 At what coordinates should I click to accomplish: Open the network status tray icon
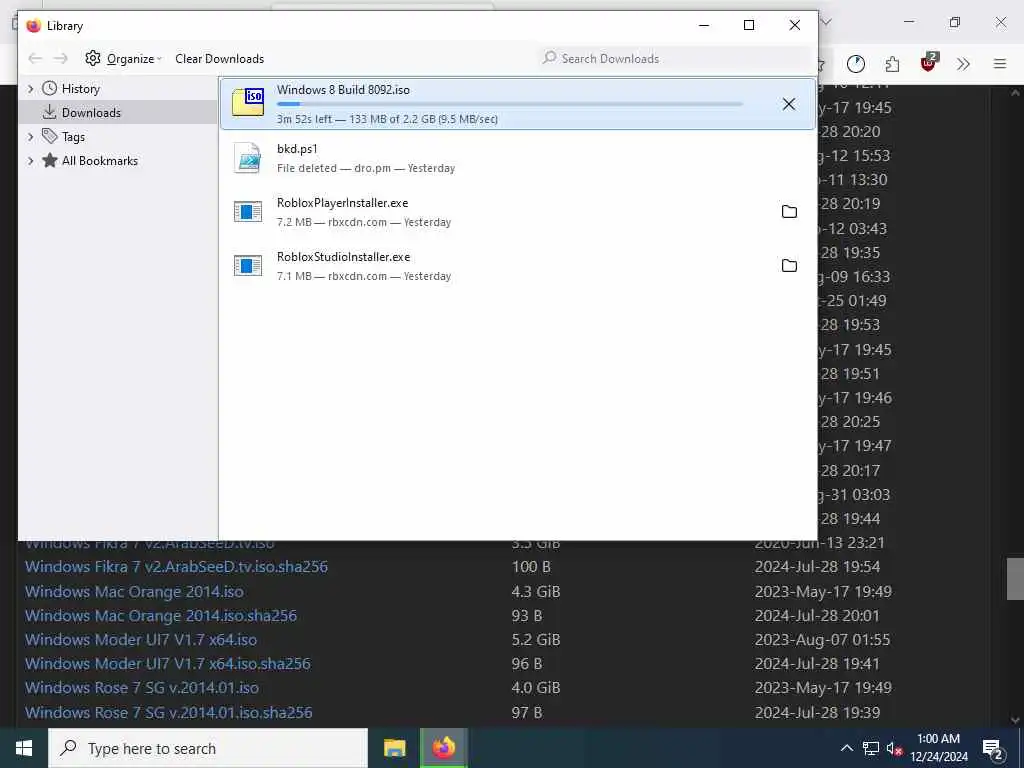[x=871, y=748]
